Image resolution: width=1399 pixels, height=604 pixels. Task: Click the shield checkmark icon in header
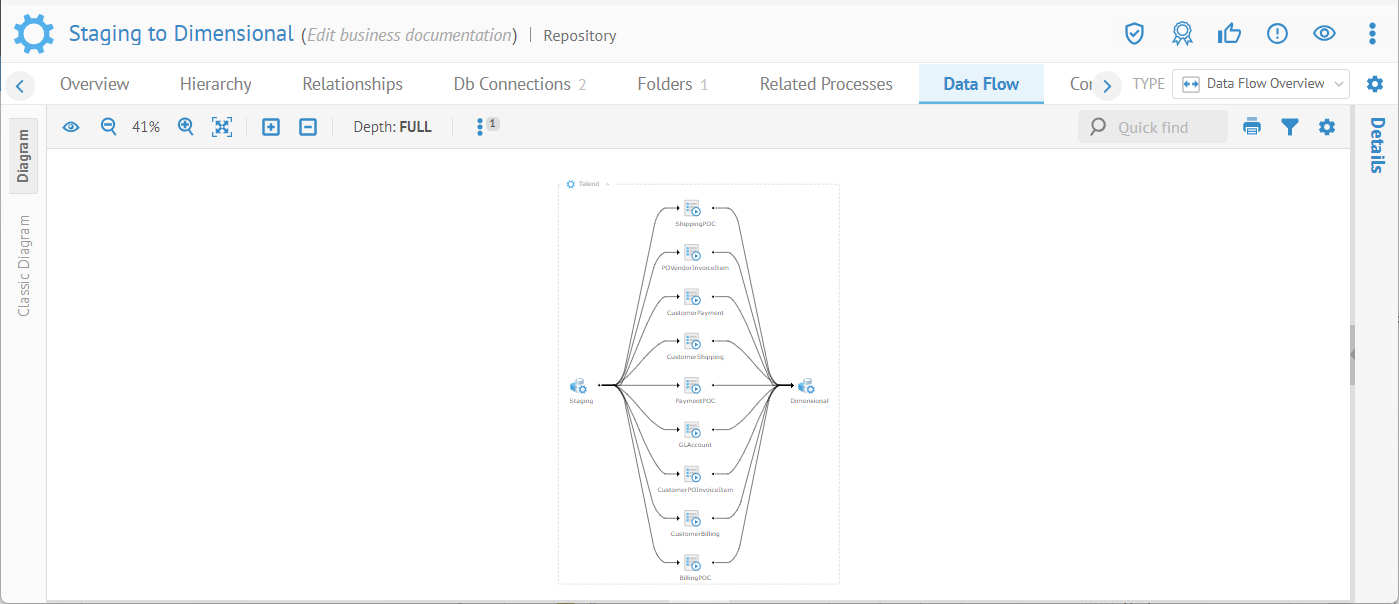click(x=1134, y=34)
